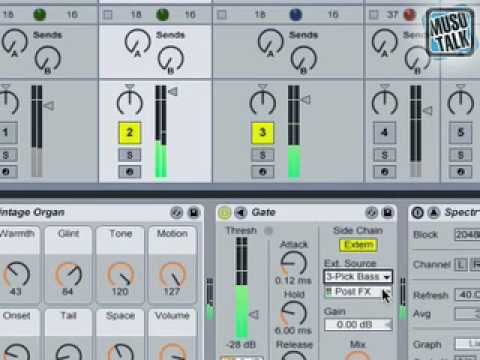Screen dimensions: 480x360
Task: Toggle the Spectrum device power button
Action: 418,212
